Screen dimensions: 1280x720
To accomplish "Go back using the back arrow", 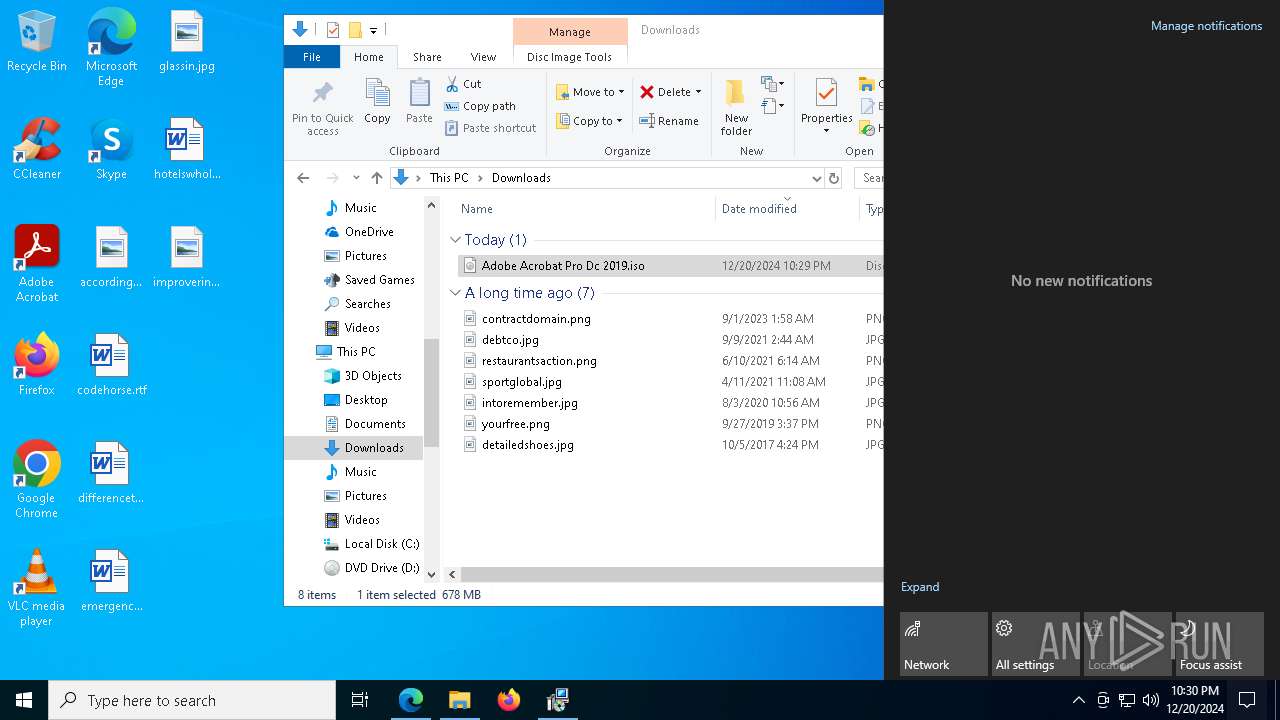I will pos(303,178).
